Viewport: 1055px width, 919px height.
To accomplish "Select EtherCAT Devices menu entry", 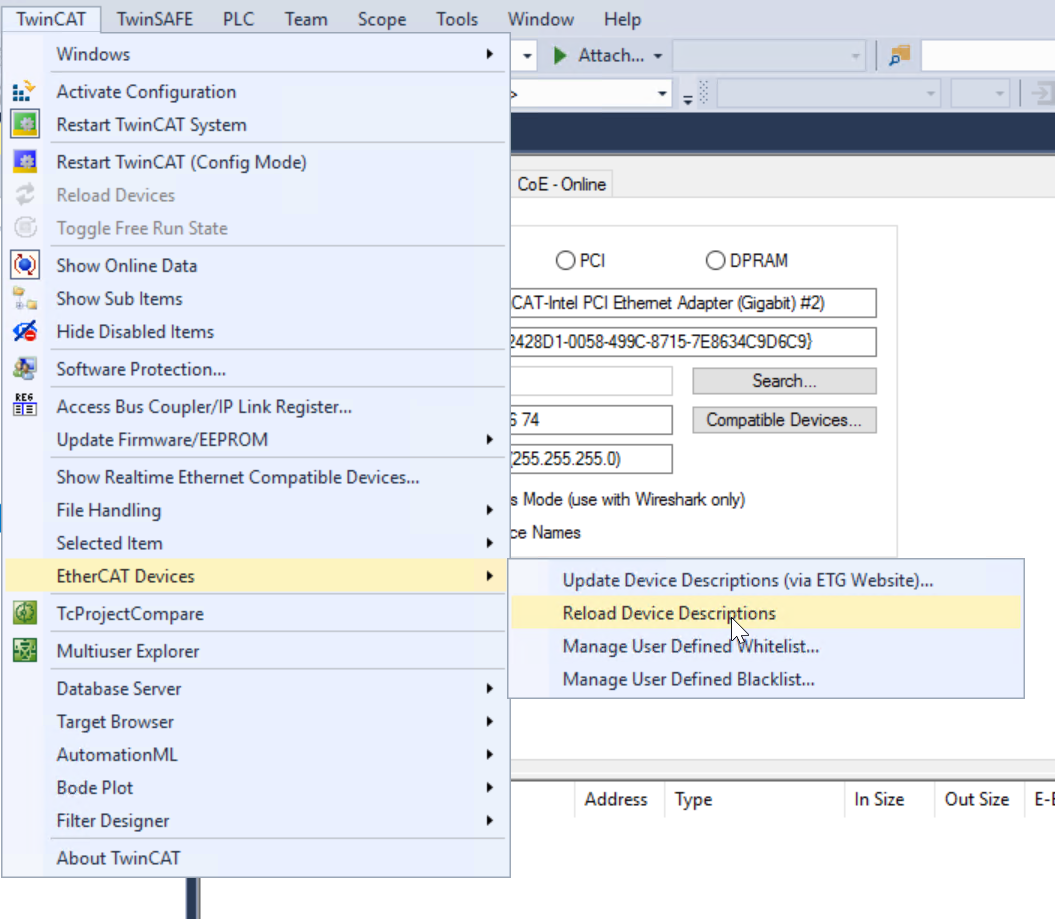I will [x=255, y=576].
